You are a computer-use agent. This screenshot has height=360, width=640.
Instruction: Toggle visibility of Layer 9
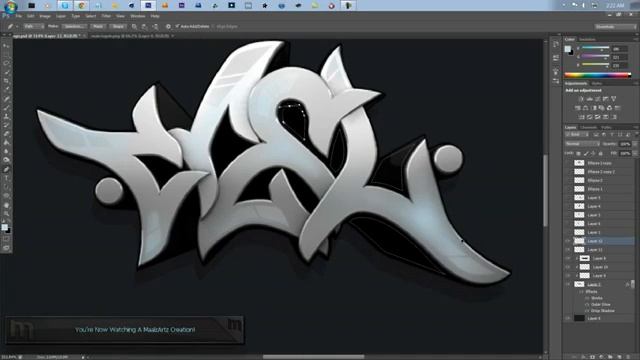tap(568, 276)
